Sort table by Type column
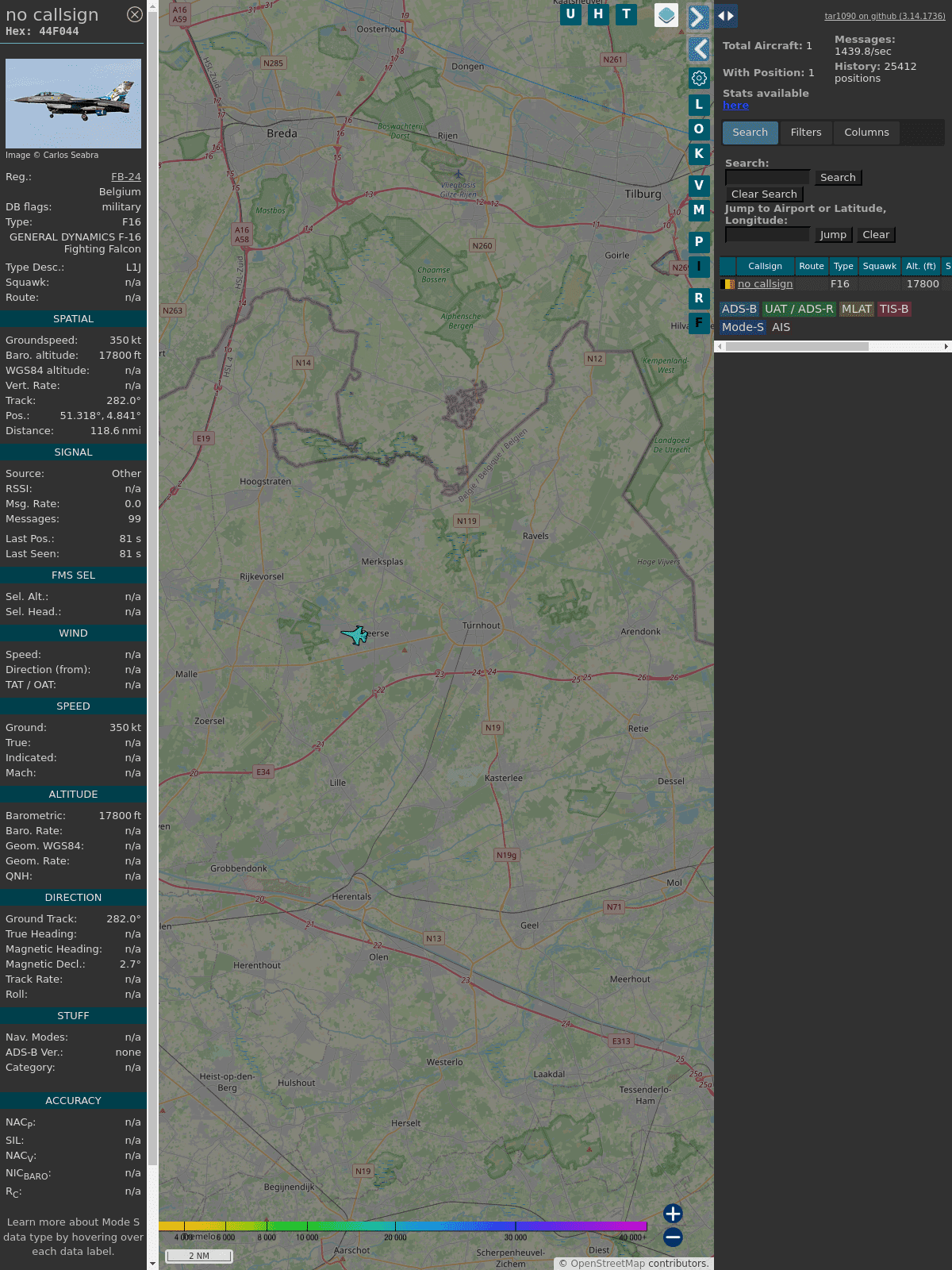 click(843, 267)
